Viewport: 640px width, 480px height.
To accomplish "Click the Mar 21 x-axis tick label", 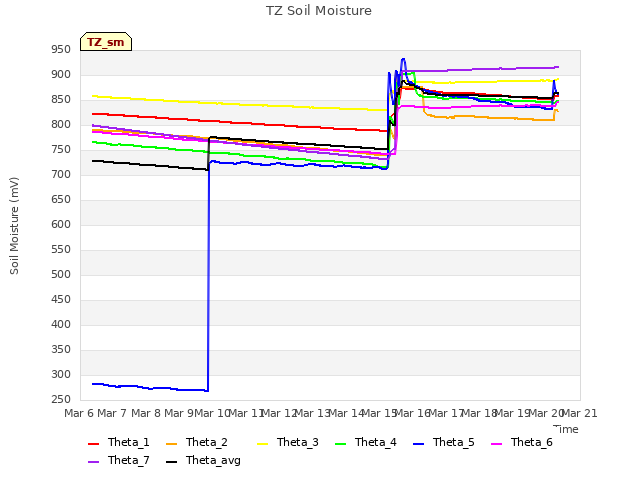I will point(580,413).
